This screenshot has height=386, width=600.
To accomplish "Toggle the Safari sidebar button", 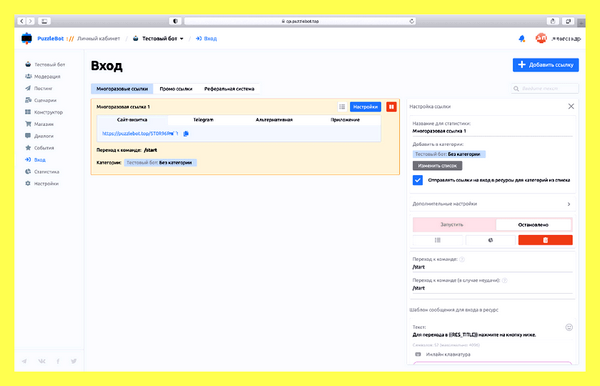I will click(44, 21).
